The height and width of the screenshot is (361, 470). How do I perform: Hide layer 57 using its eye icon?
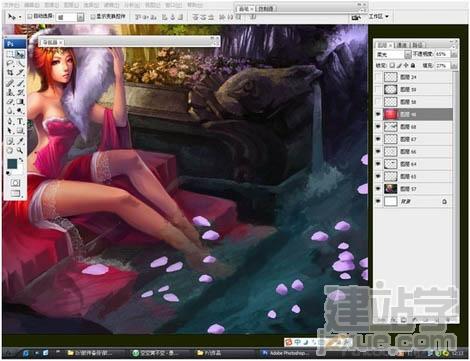pos(378,189)
